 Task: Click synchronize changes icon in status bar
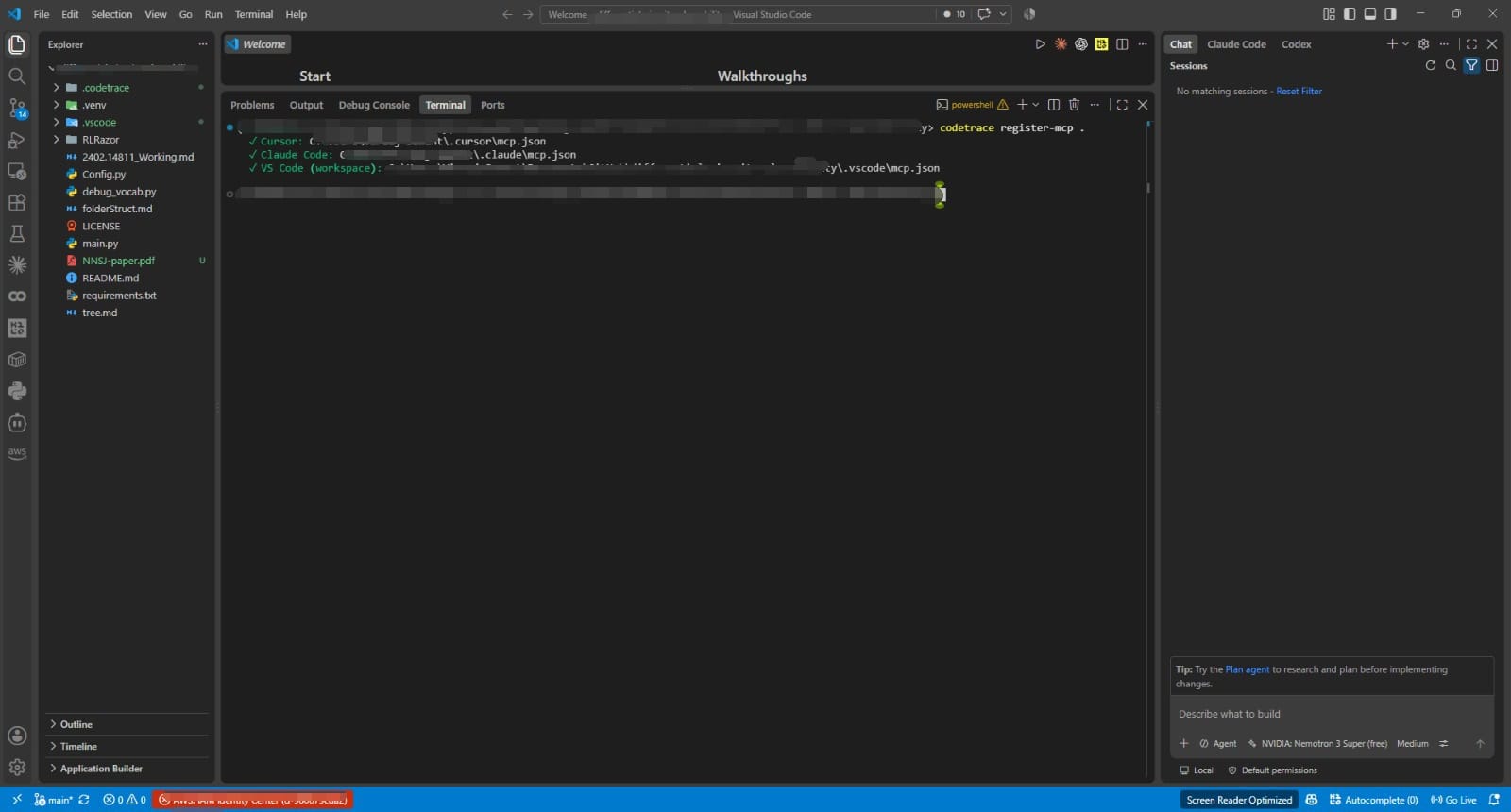click(84, 800)
